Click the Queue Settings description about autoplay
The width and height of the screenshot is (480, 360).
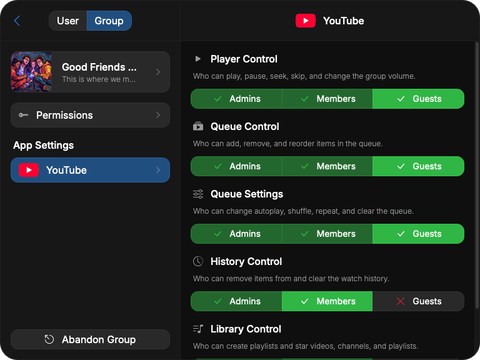point(303,211)
